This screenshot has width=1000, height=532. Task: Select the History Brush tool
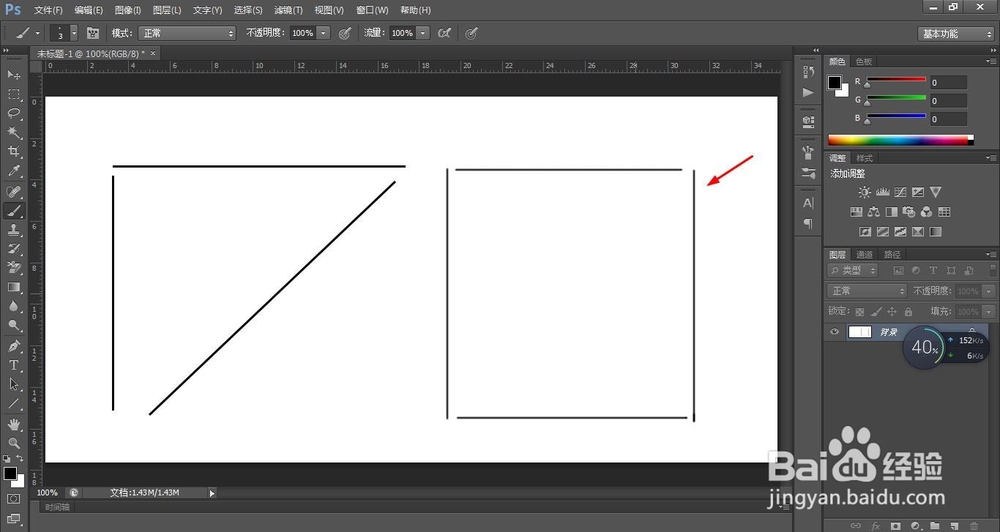click(x=13, y=249)
